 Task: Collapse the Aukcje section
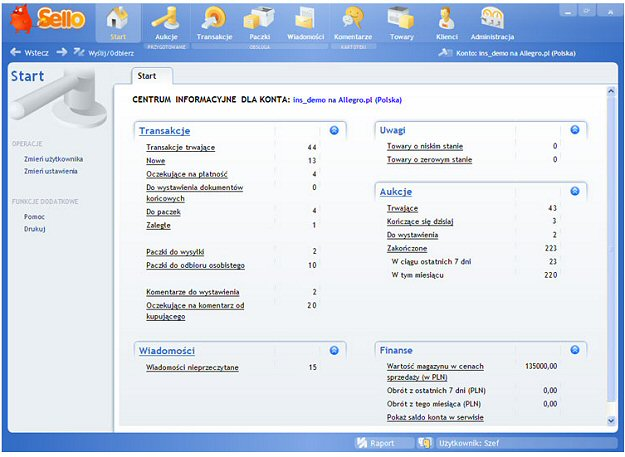575,190
